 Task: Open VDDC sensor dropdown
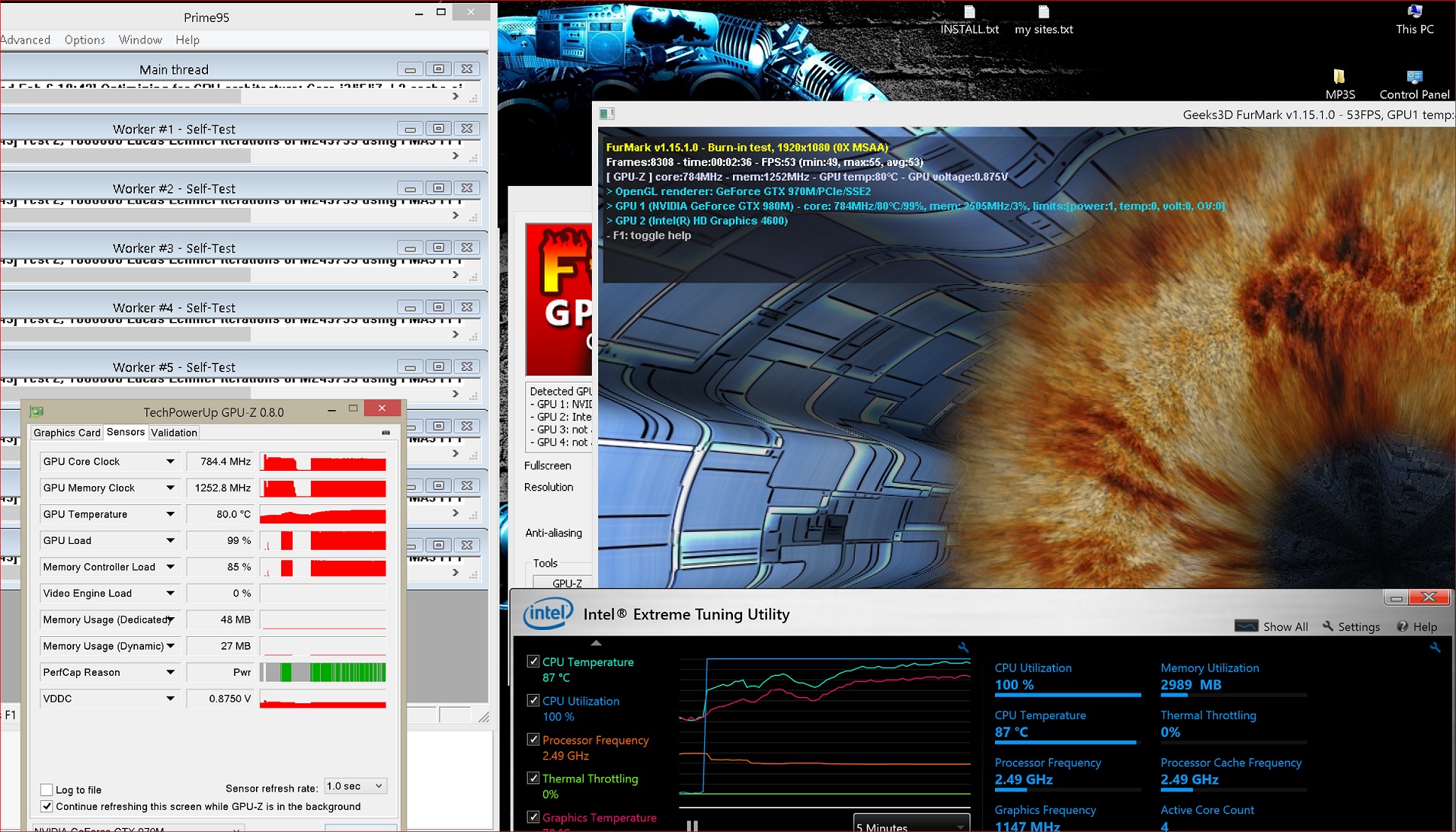tap(171, 699)
